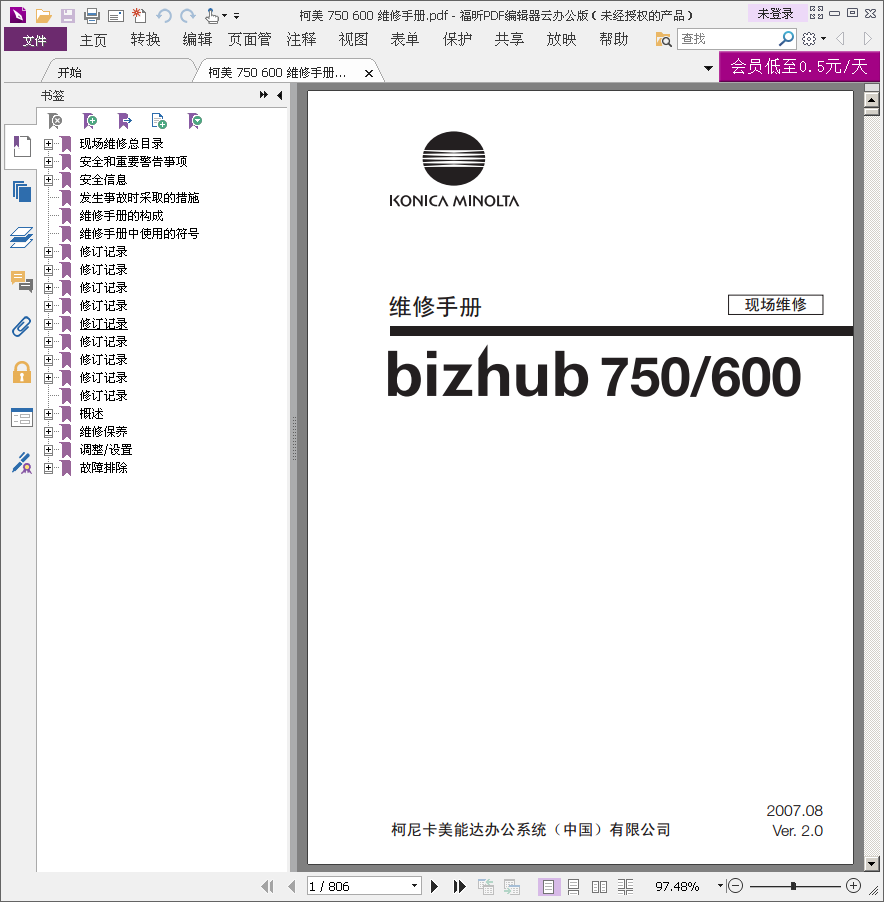Click the 未登录 login button
884x902 pixels.
(x=775, y=14)
